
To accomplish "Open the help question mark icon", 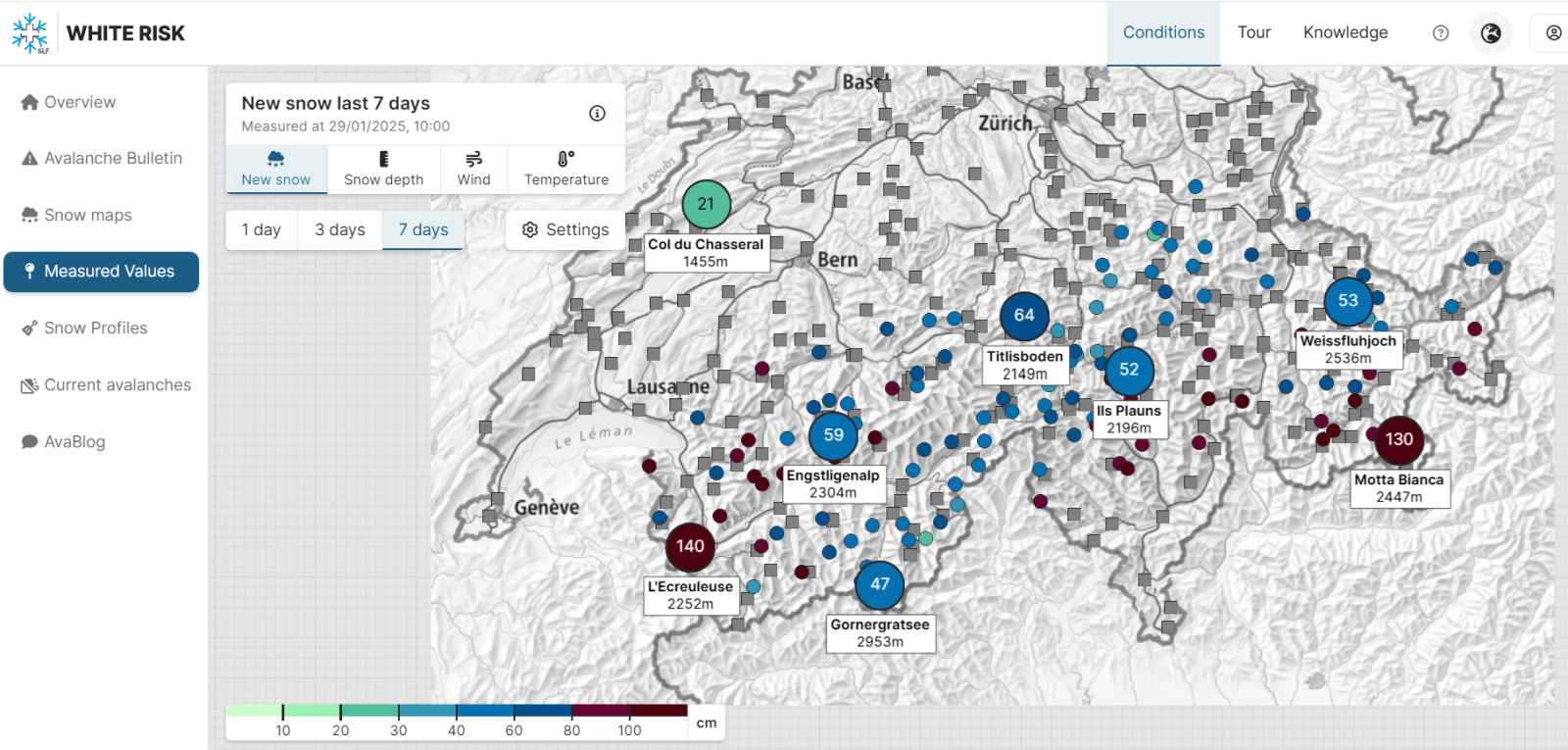I will [1441, 33].
